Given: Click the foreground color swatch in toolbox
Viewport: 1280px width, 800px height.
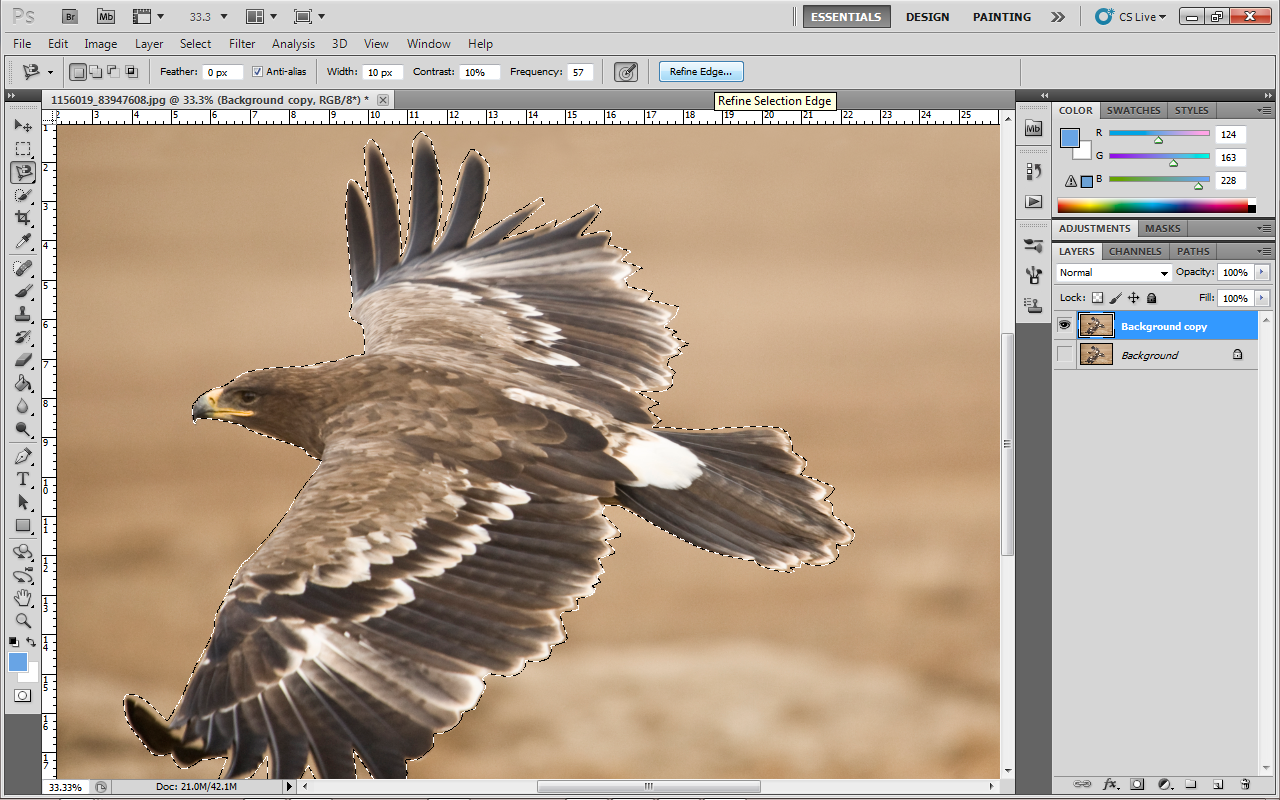Looking at the screenshot, I should 18,661.
